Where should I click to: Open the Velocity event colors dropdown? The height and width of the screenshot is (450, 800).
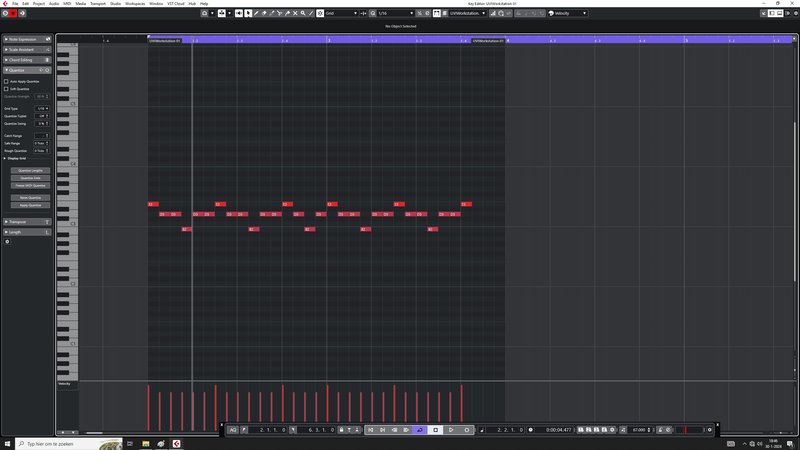(x=568, y=13)
